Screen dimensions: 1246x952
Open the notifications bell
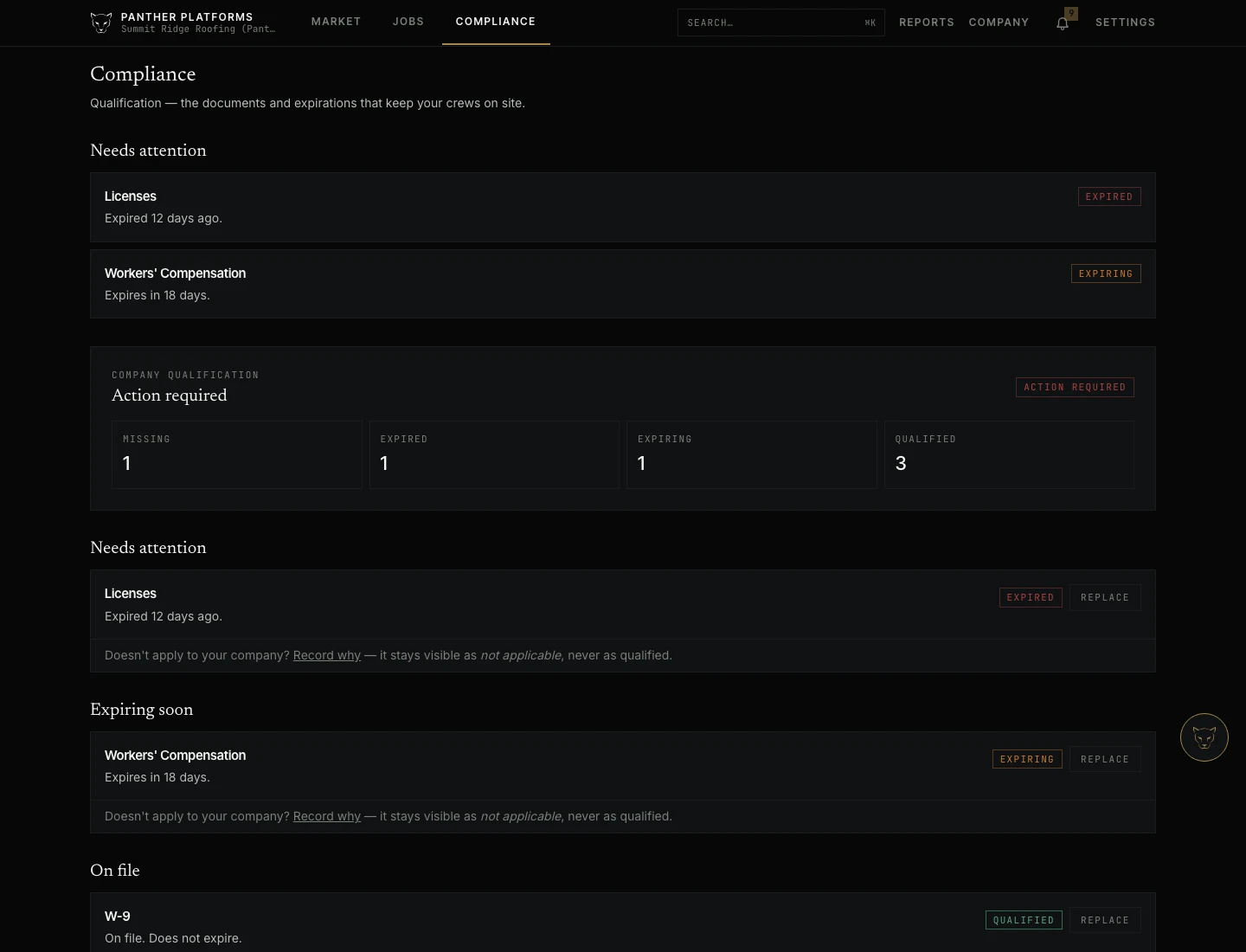[x=1063, y=23]
